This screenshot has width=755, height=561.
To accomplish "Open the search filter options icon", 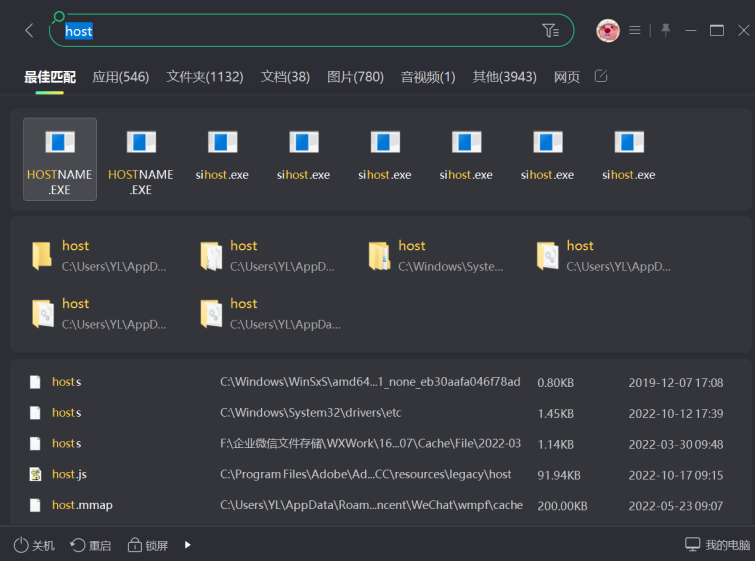I will coord(550,31).
